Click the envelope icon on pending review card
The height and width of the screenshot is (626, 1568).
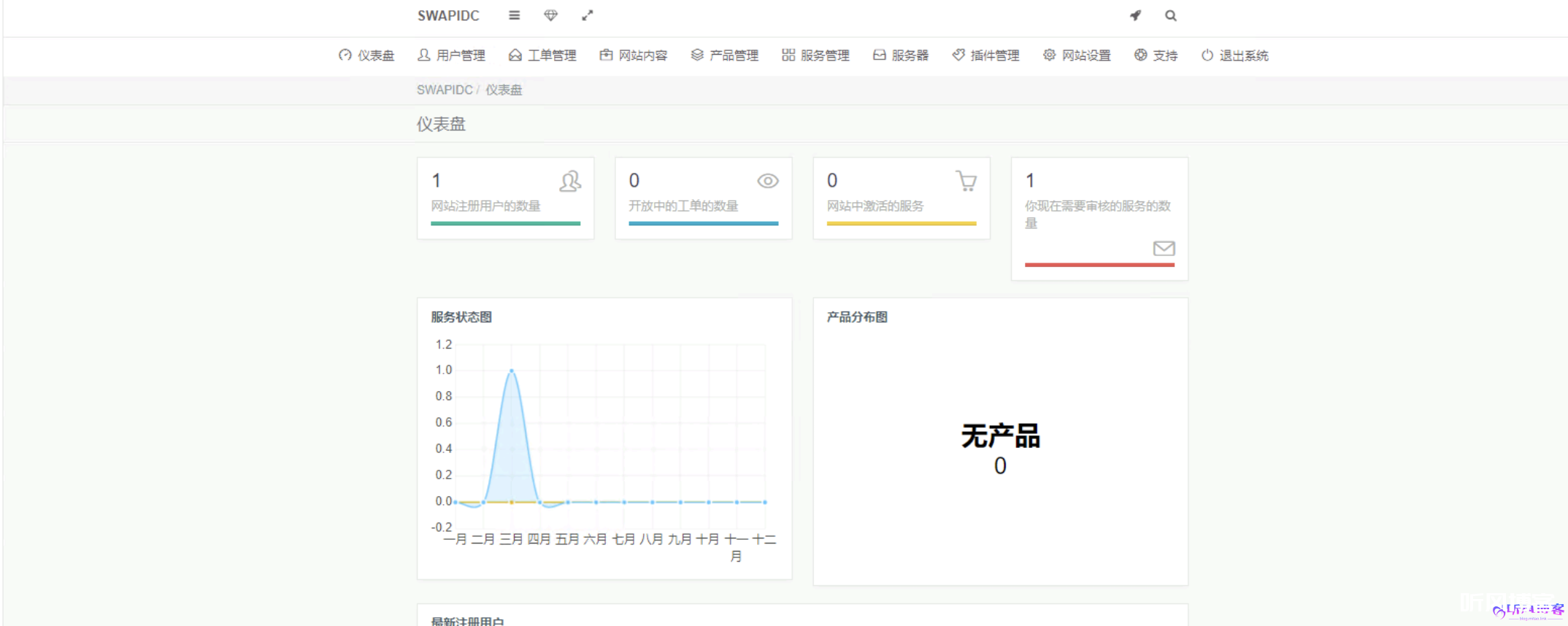coord(1164,249)
